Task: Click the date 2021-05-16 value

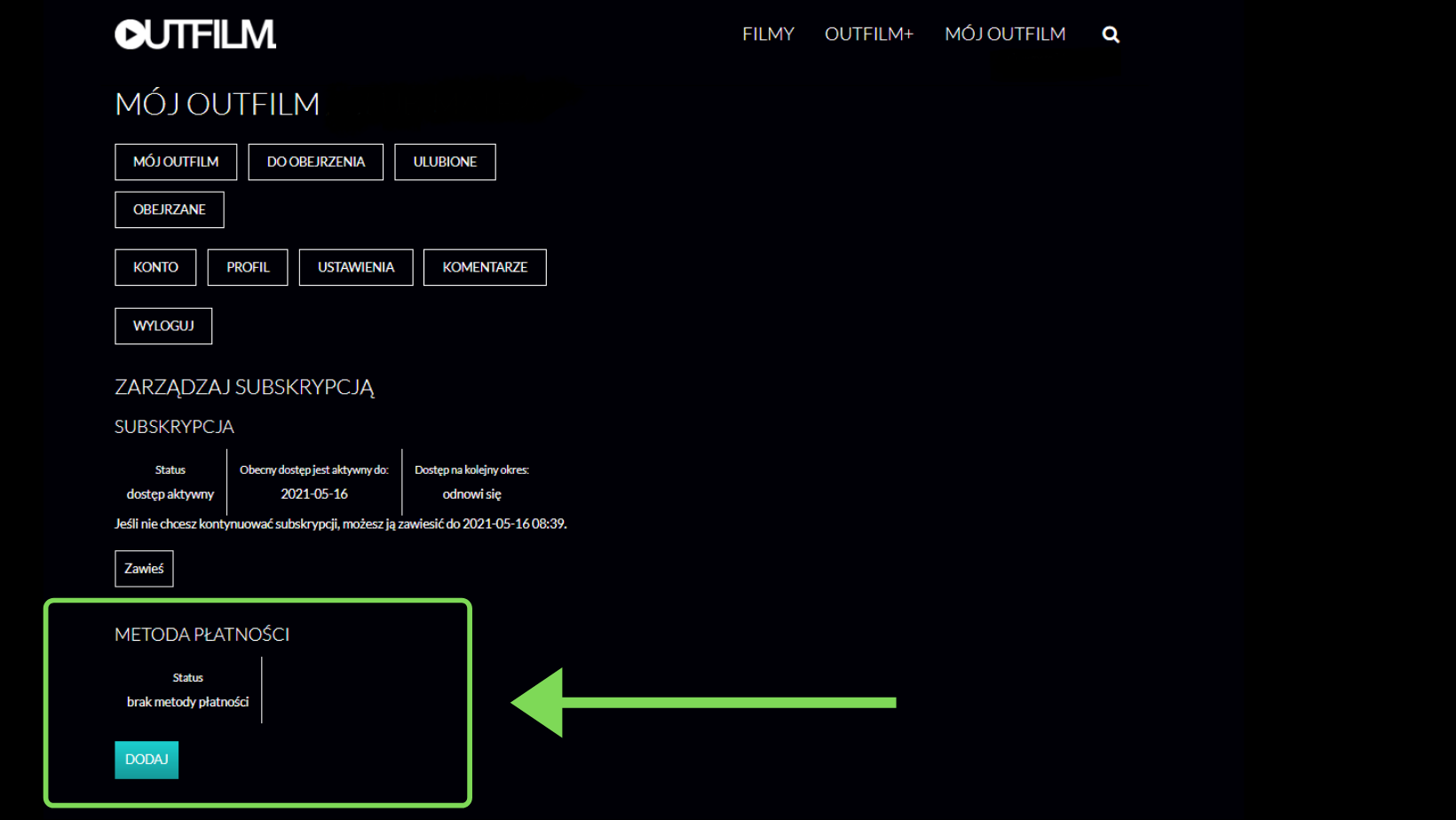Action: pyautogui.click(x=314, y=494)
